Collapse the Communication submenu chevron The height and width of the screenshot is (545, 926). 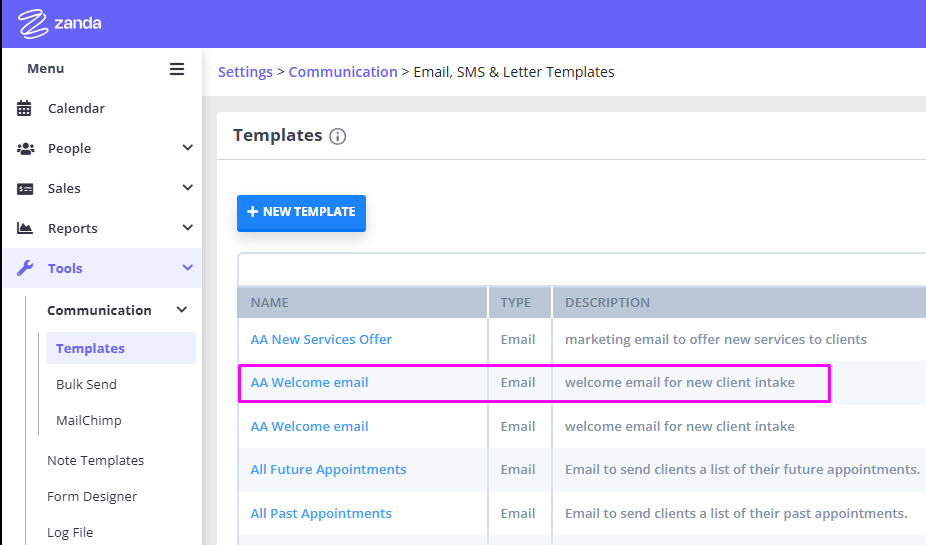[182, 309]
